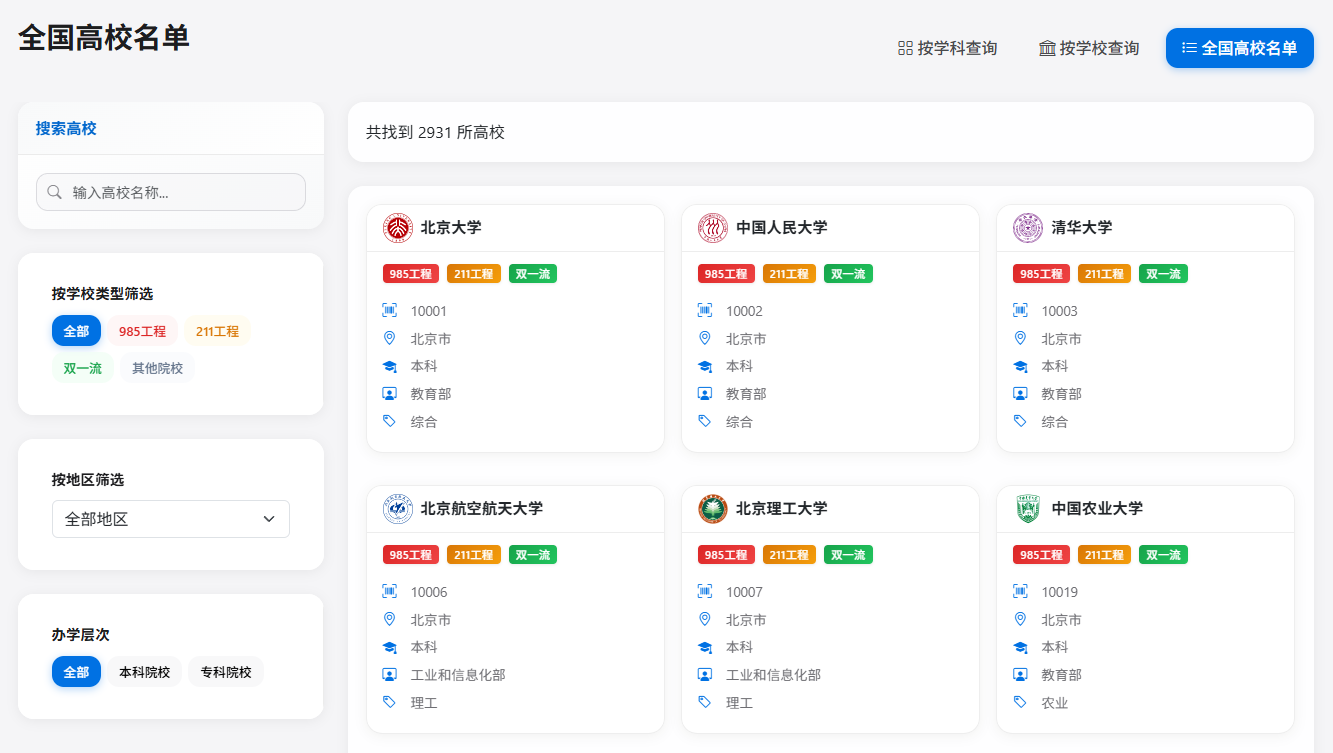Image resolution: width=1333 pixels, height=753 pixels.
Task: Open the 北京航空航天大学 card title
Action: 482,509
